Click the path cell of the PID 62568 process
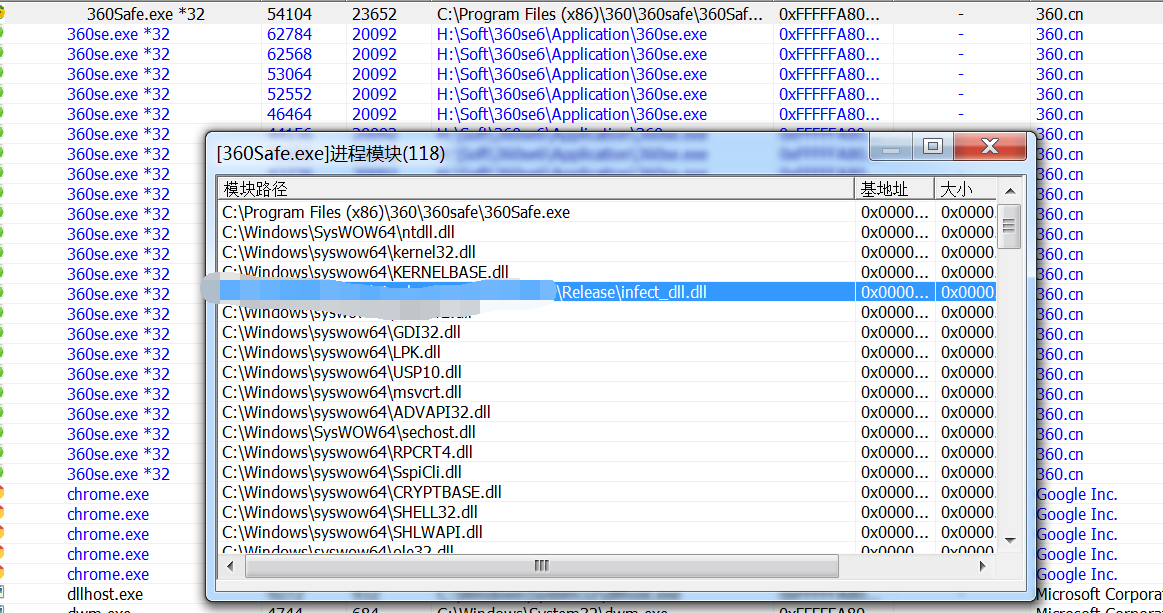This screenshot has width=1163, height=613. click(x=572, y=54)
